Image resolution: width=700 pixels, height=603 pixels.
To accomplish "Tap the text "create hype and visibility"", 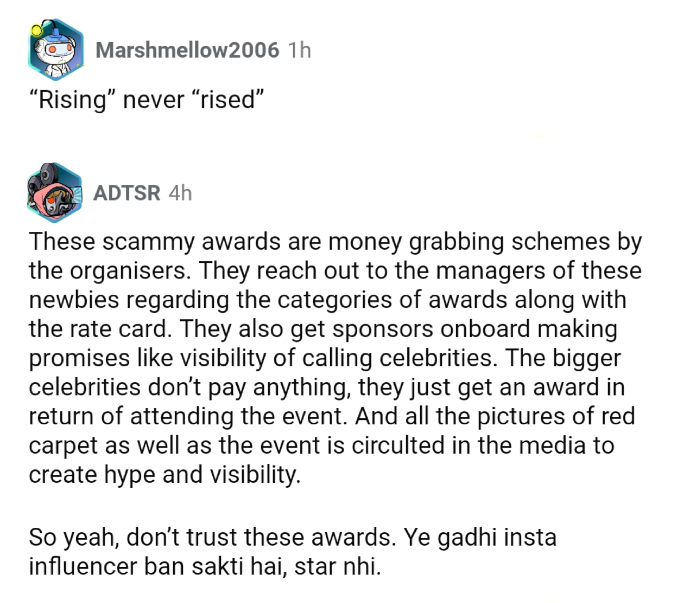I will 164,474.
